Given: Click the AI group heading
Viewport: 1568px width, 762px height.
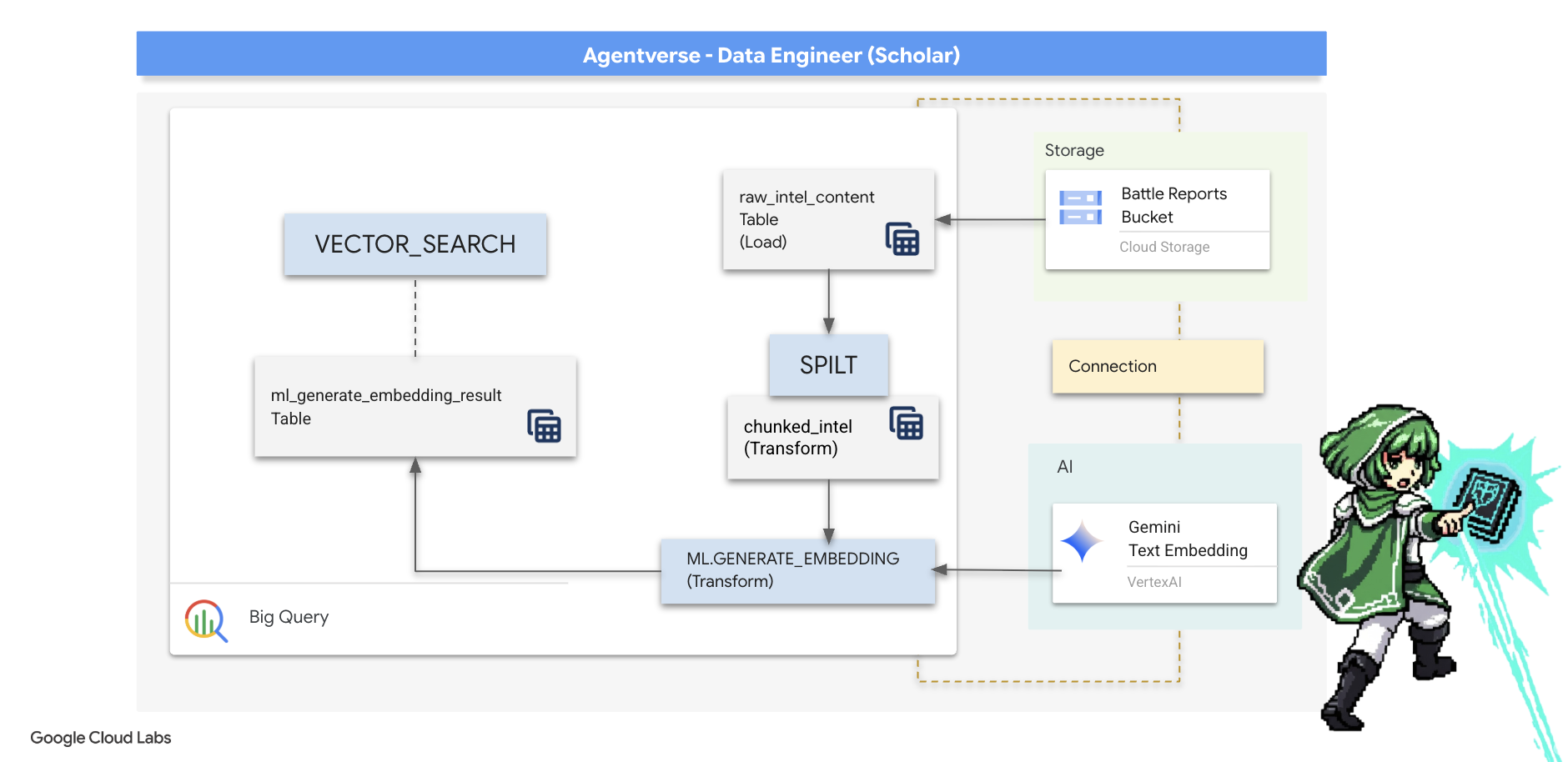Looking at the screenshot, I should [x=1064, y=467].
